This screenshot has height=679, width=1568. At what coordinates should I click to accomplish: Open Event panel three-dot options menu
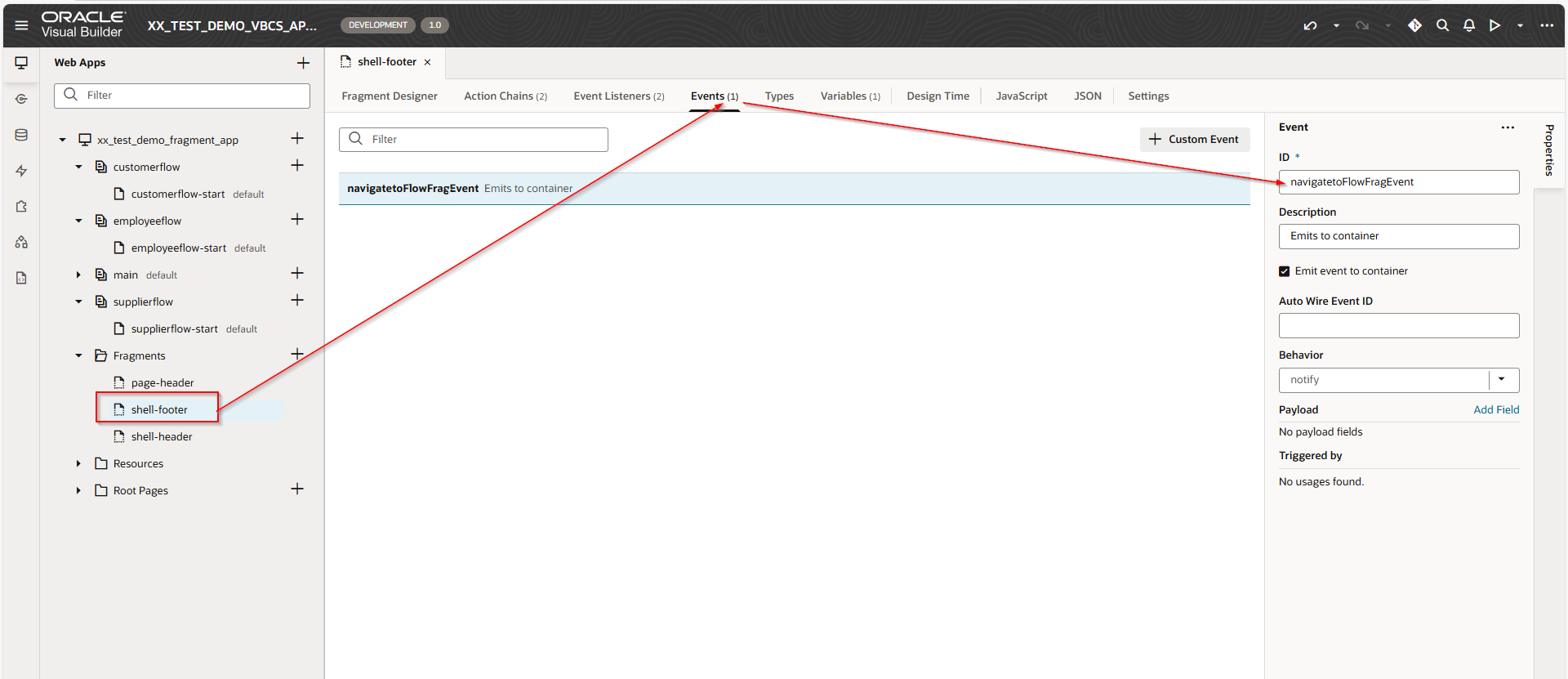1507,127
